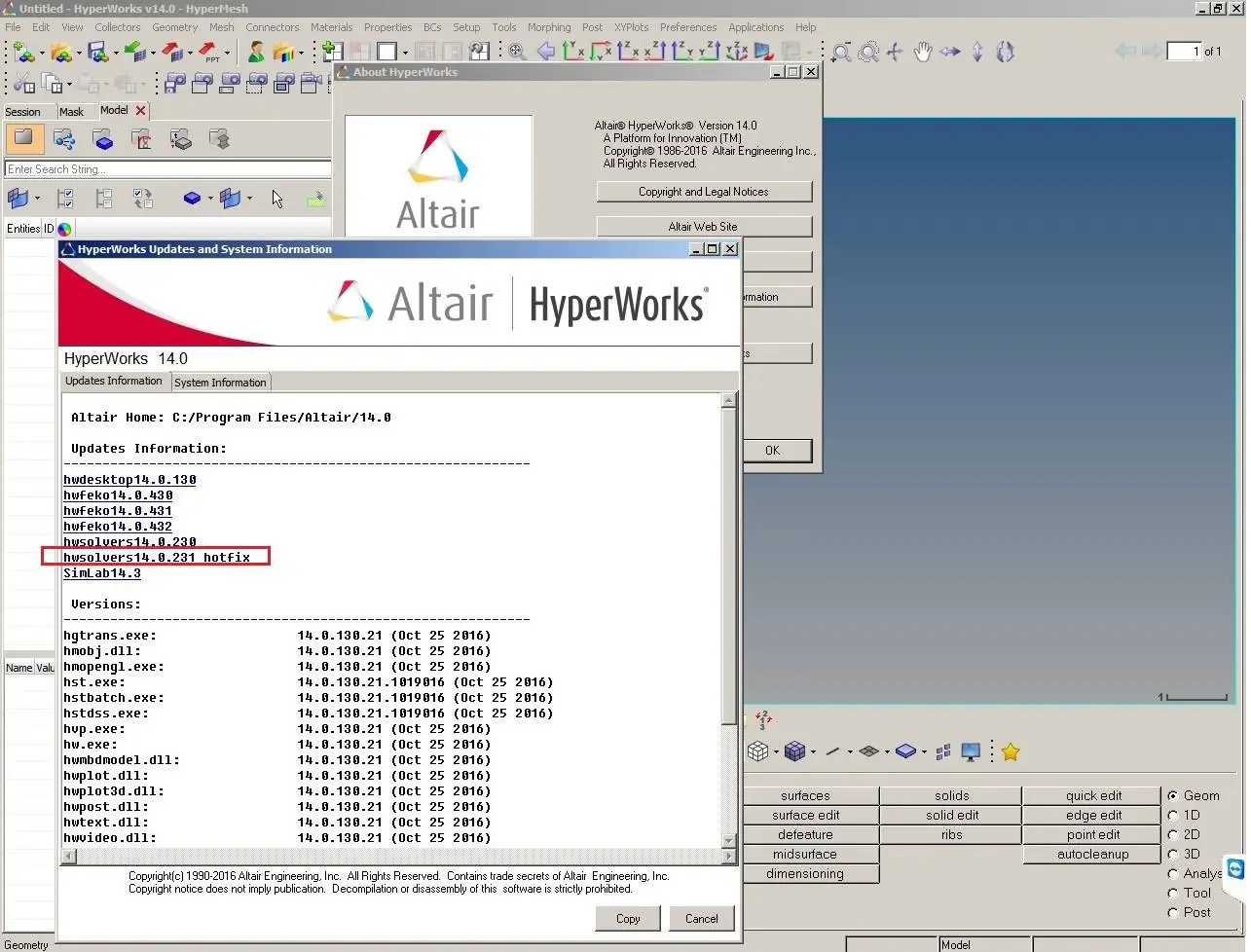Click the wireframe elements cube icon
1251x952 pixels.
757,751
